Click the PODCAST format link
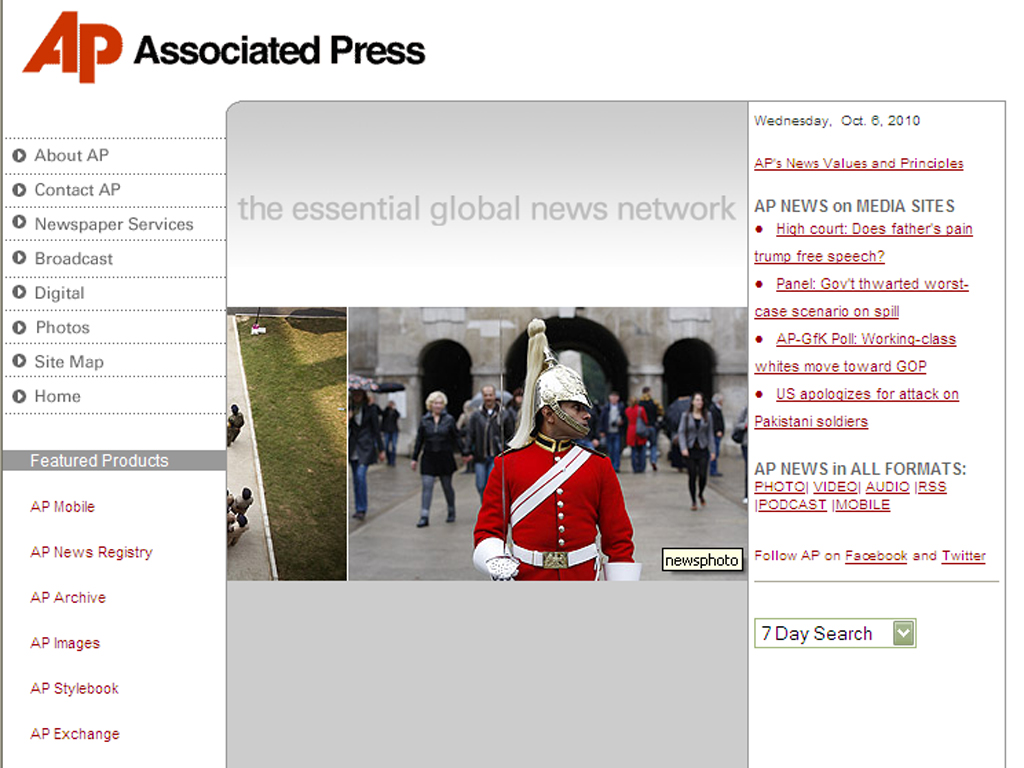The image size is (1024, 768). tap(792, 505)
